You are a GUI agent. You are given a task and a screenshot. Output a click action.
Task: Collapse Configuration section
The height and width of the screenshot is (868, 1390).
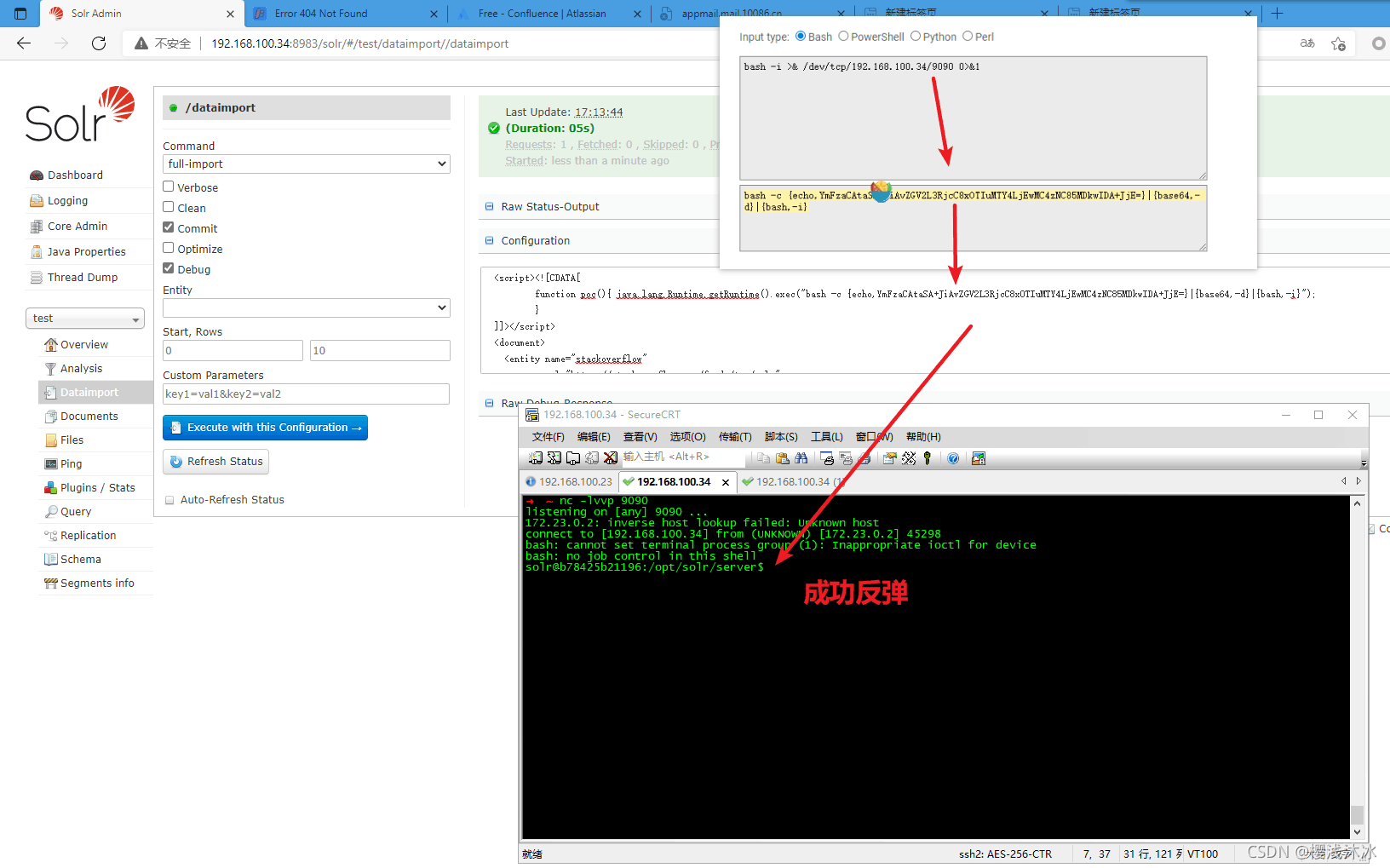click(489, 240)
